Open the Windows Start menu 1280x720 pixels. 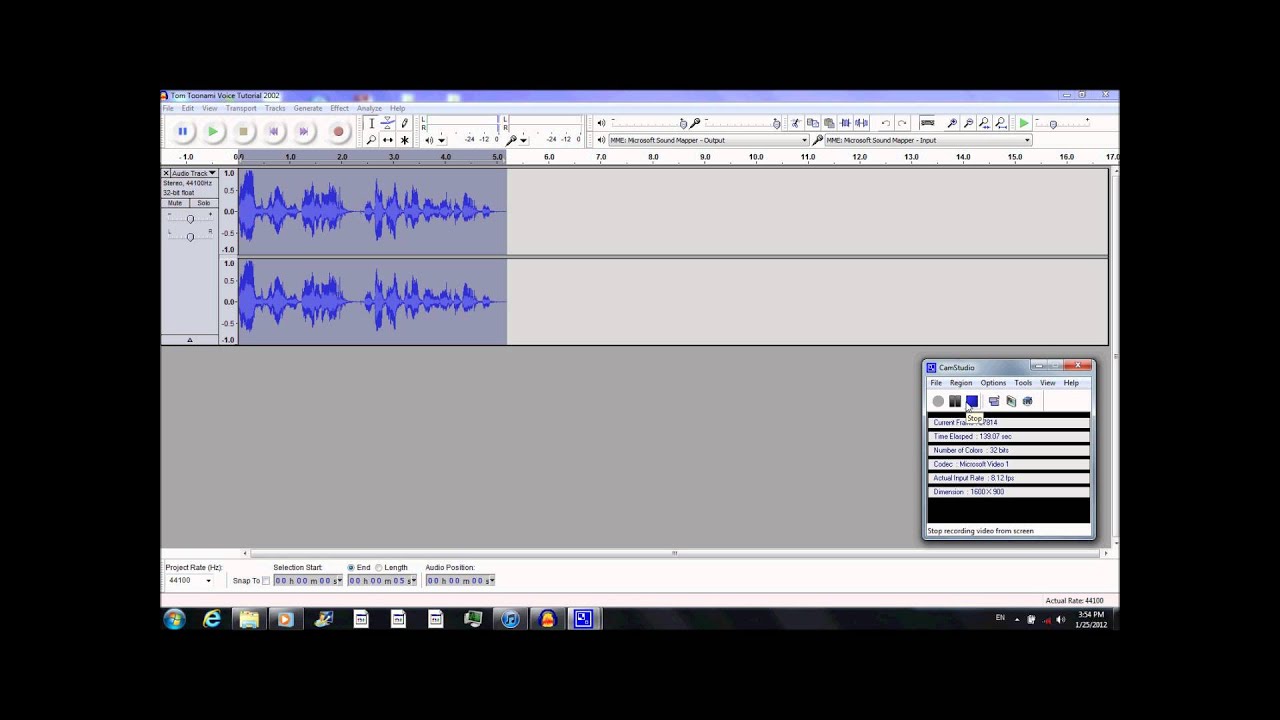point(175,619)
